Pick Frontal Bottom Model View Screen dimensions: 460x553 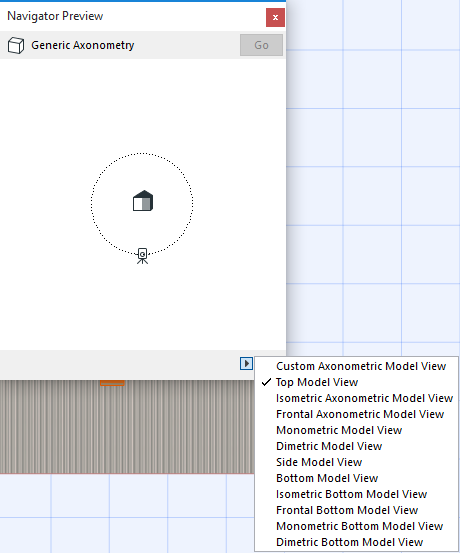356,510
